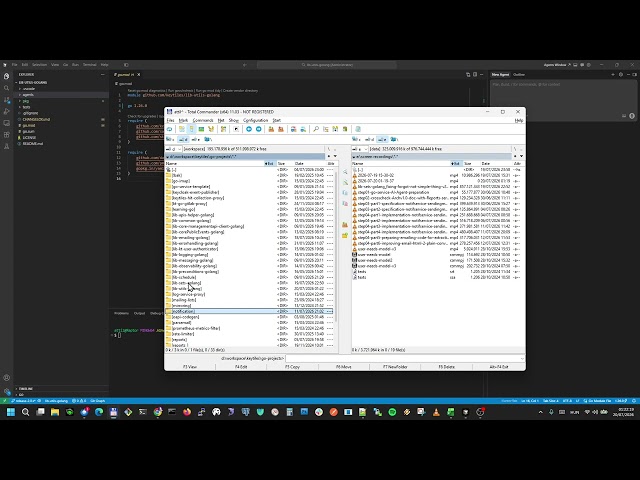Click the F4 Edit button

241,367
